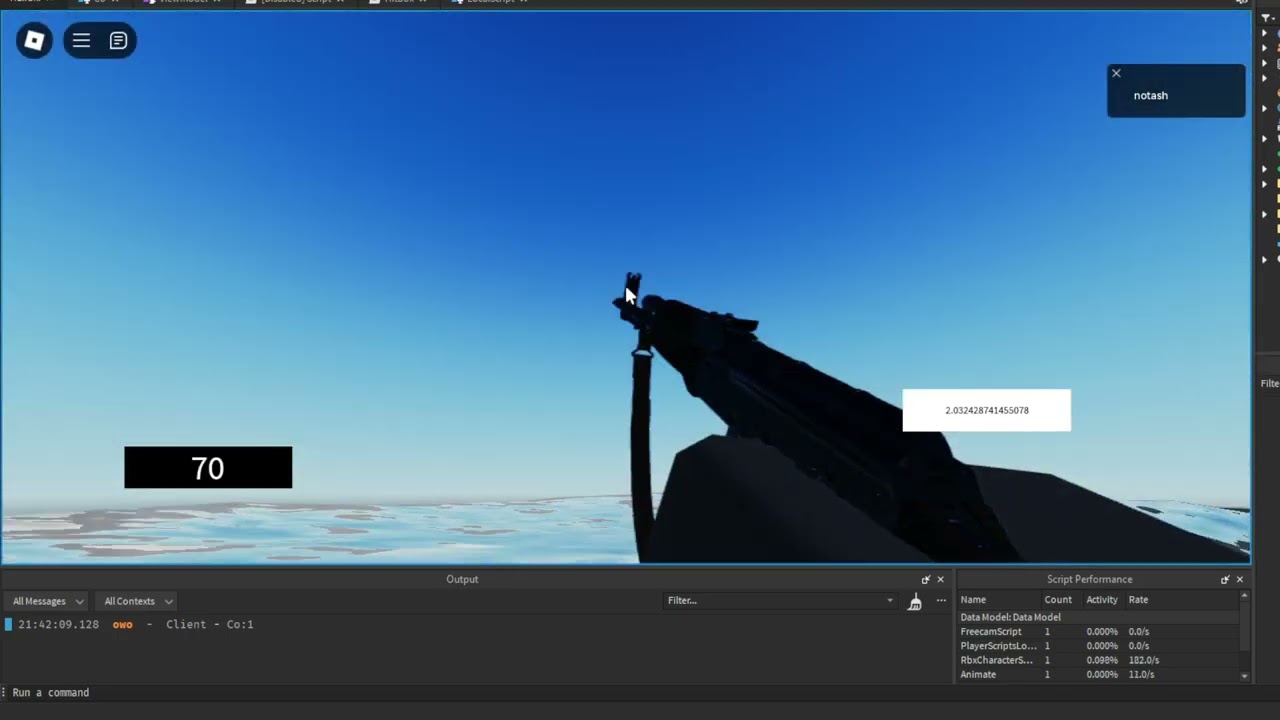1280x720 pixels.
Task: Select the PlayerScriptsLo... row
Action: pos(1098,646)
